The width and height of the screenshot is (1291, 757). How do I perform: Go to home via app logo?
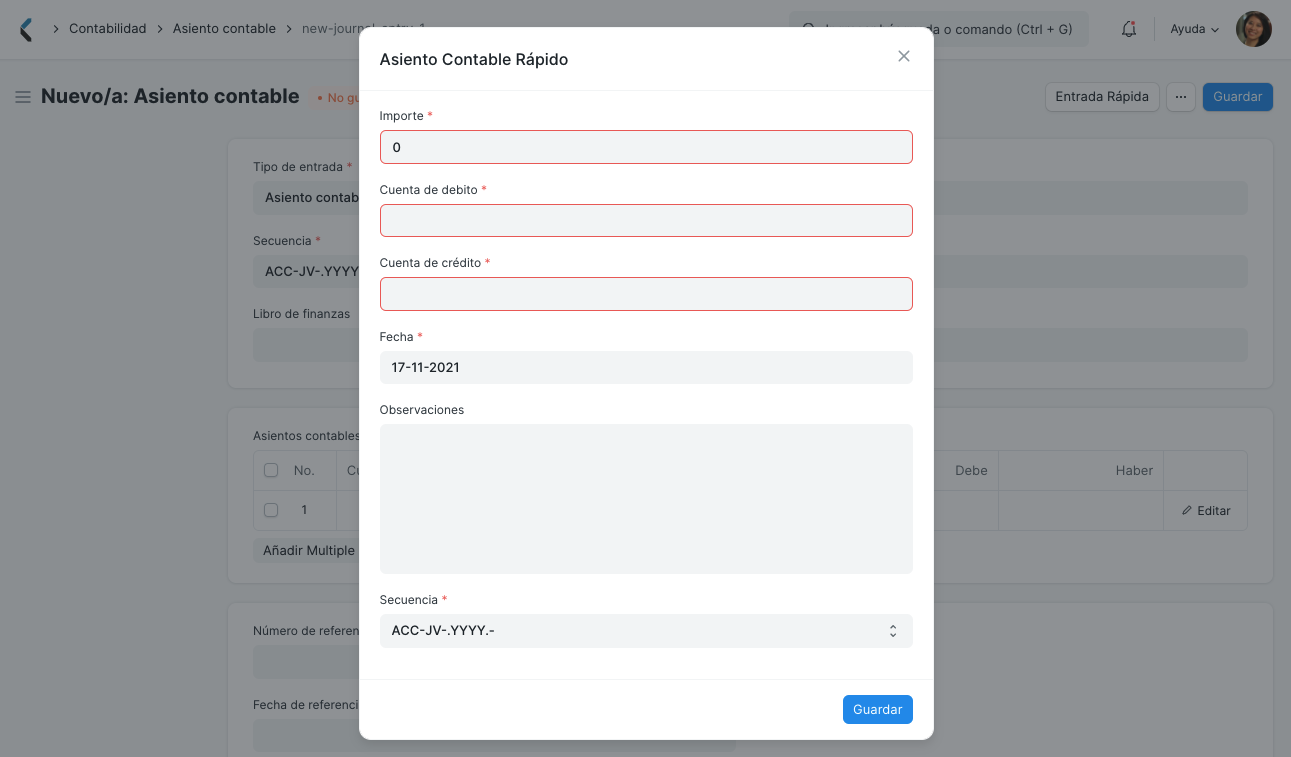(x=26, y=29)
